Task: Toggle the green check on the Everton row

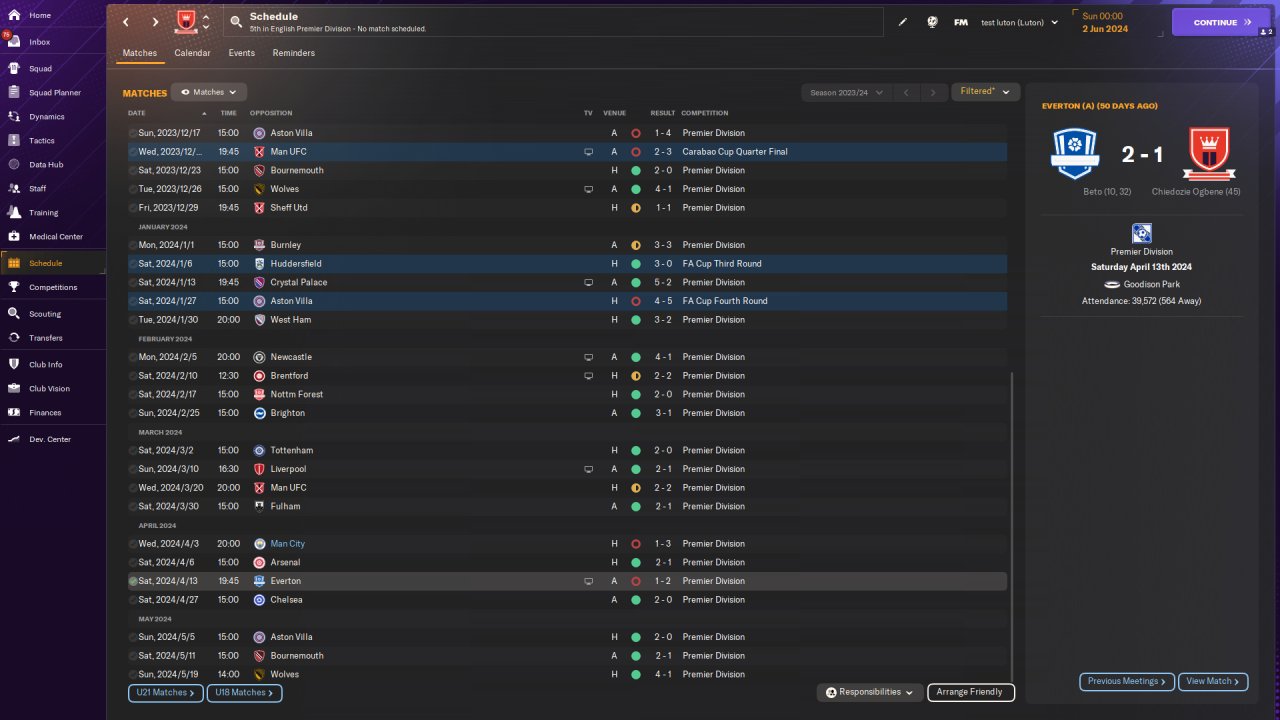Action: [x=133, y=581]
